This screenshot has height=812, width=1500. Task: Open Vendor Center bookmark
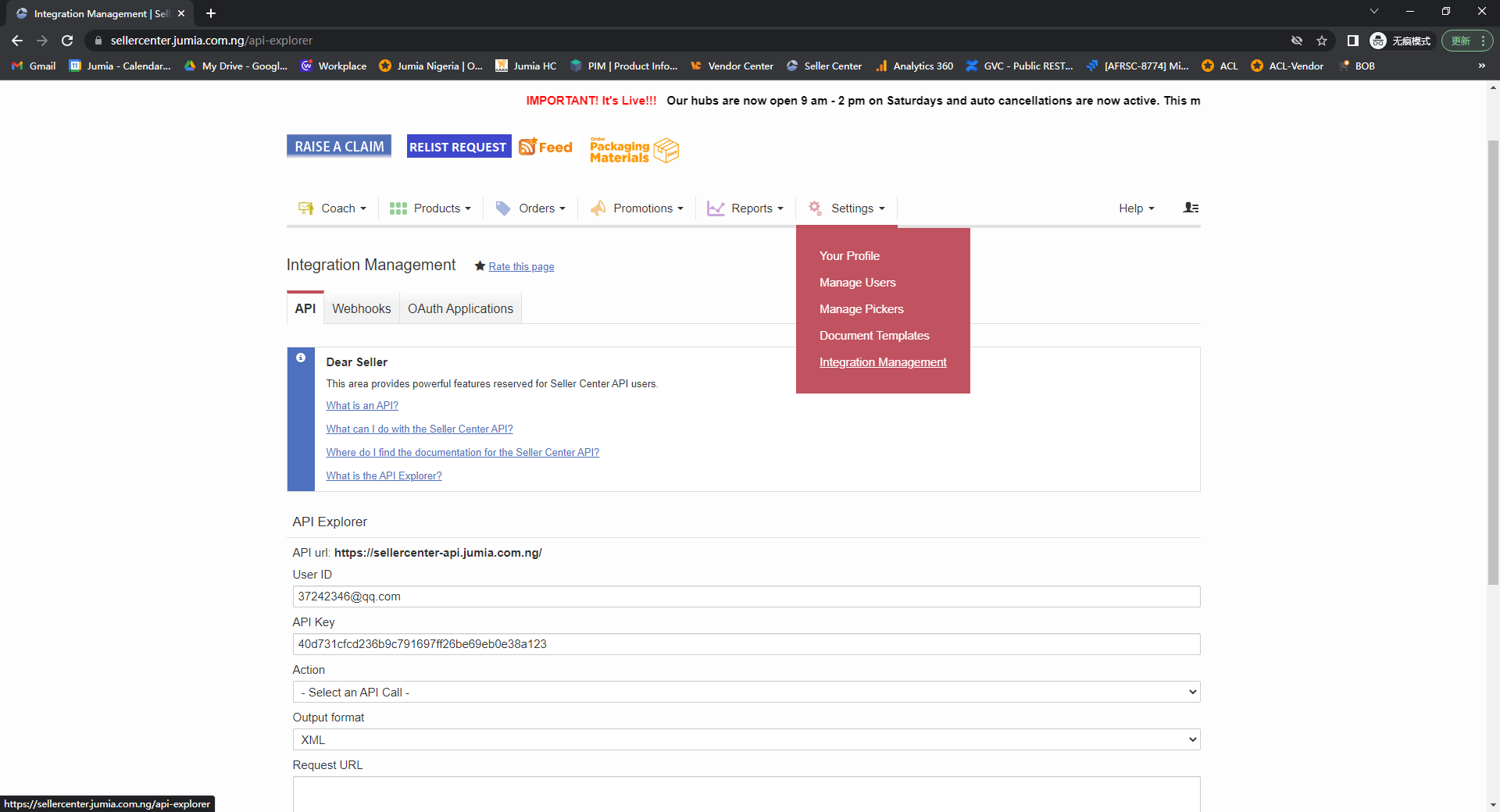click(732, 66)
